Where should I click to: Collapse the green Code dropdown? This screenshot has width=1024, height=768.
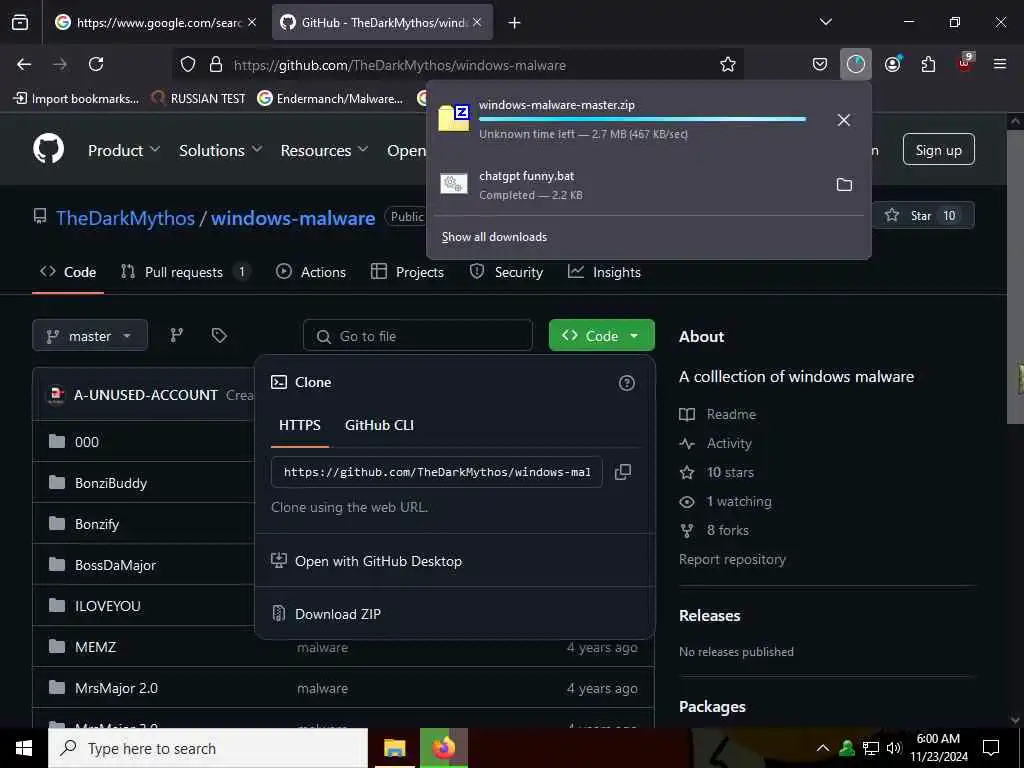(x=601, y=336)
